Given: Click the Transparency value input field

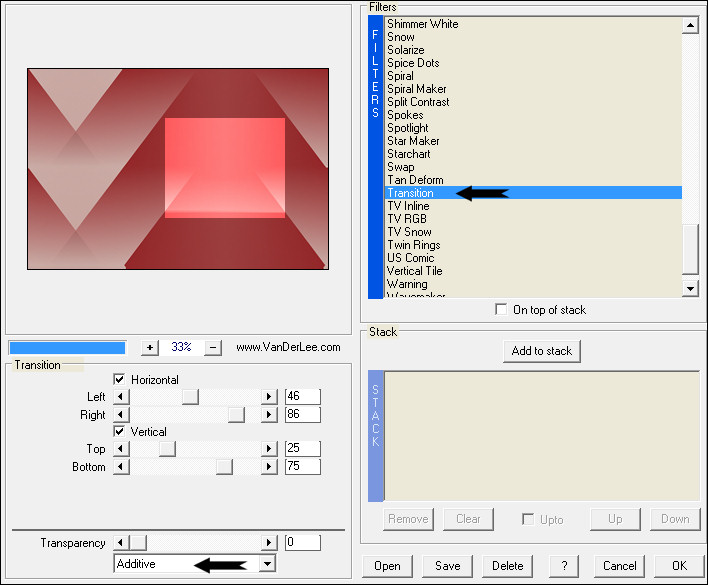Looking at the screenshot, I should click(303, 542).
